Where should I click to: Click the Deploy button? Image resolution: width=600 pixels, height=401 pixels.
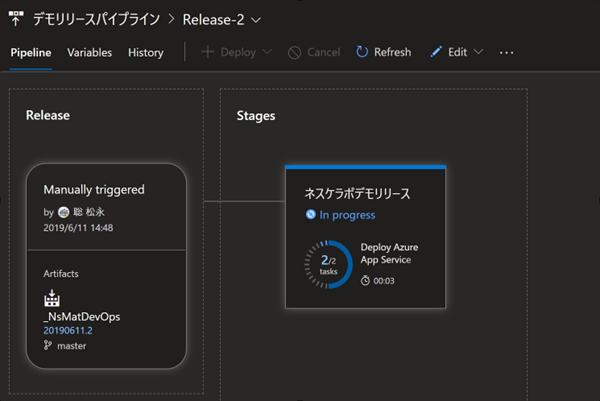tap(238, 52)
